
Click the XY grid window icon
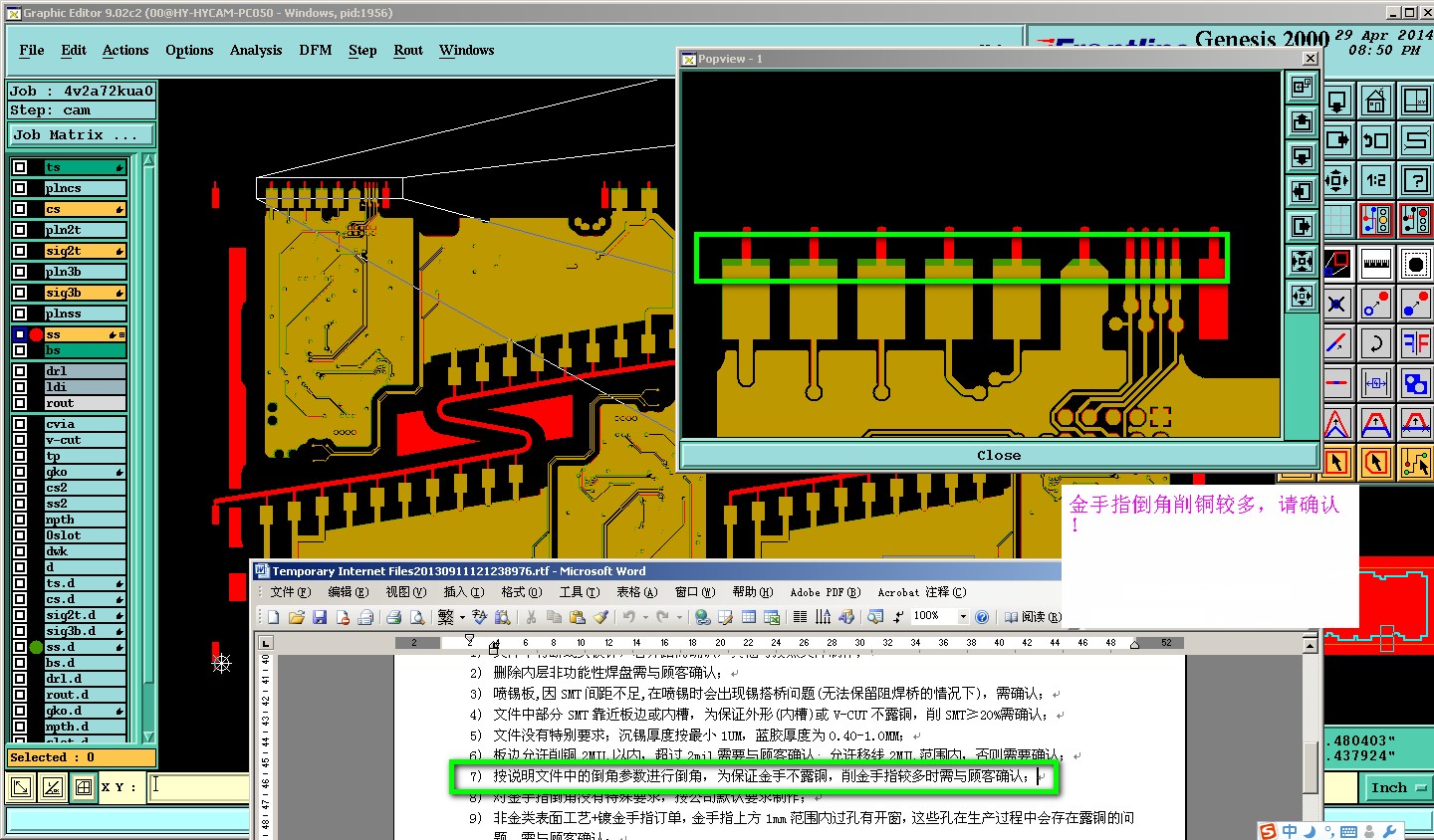[x=1415, y=101]
